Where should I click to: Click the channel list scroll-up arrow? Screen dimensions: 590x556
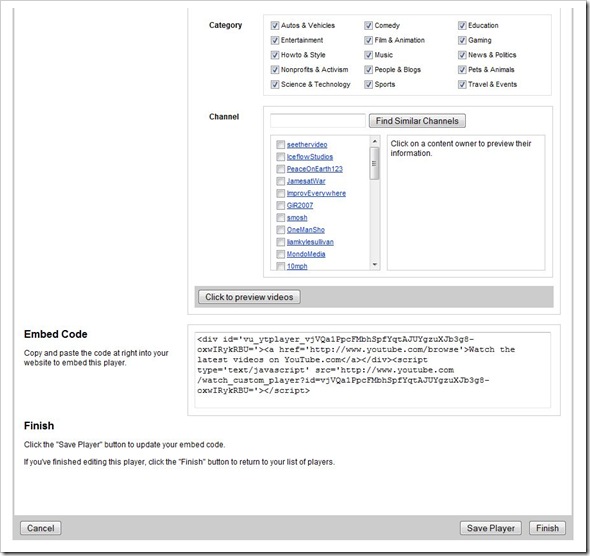(x=374, y=141)
